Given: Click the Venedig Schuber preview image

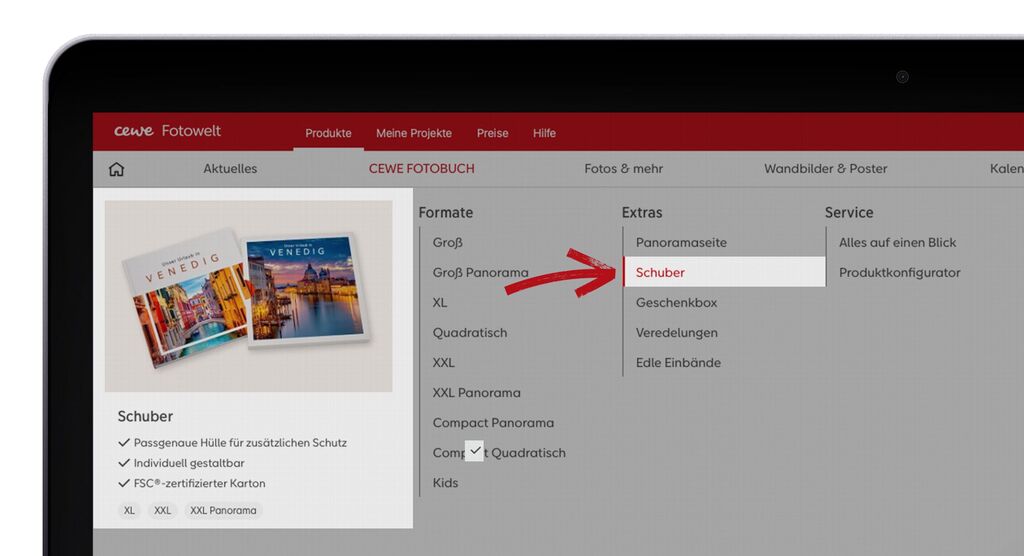Looking at the screenshot, I should [x=248, y=296].
